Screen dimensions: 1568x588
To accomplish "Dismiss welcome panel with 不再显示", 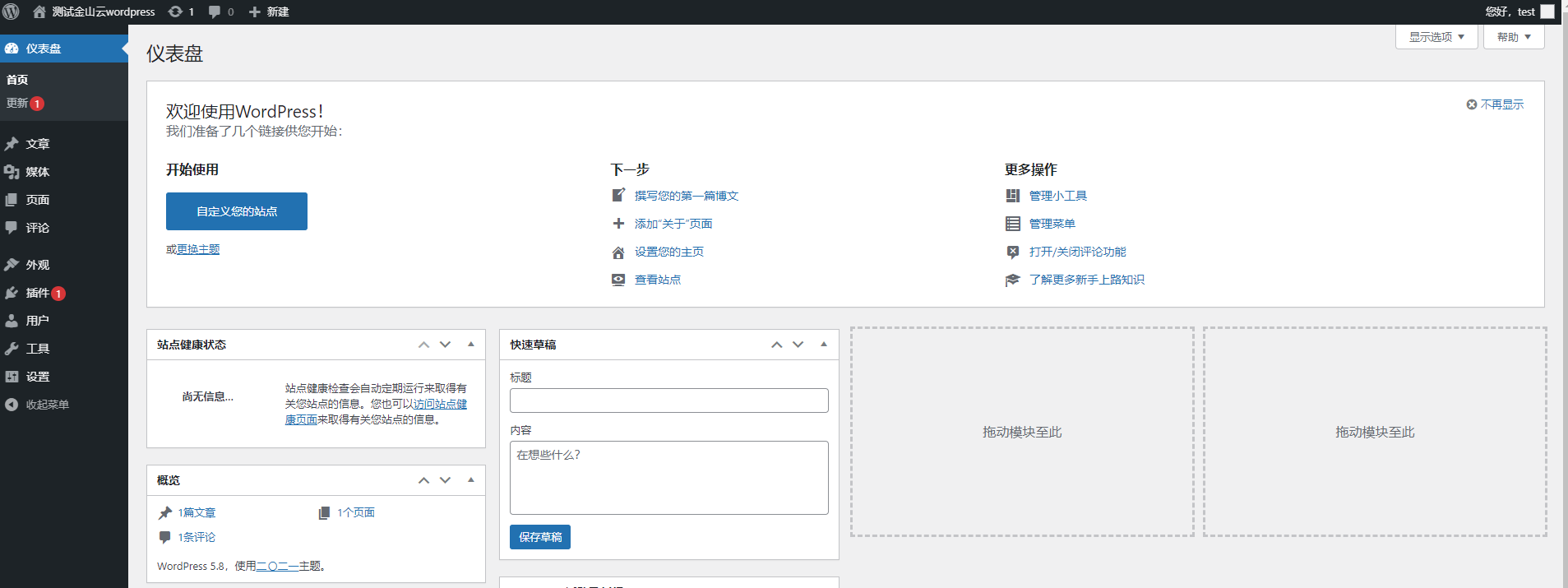I will [1495, 104].
